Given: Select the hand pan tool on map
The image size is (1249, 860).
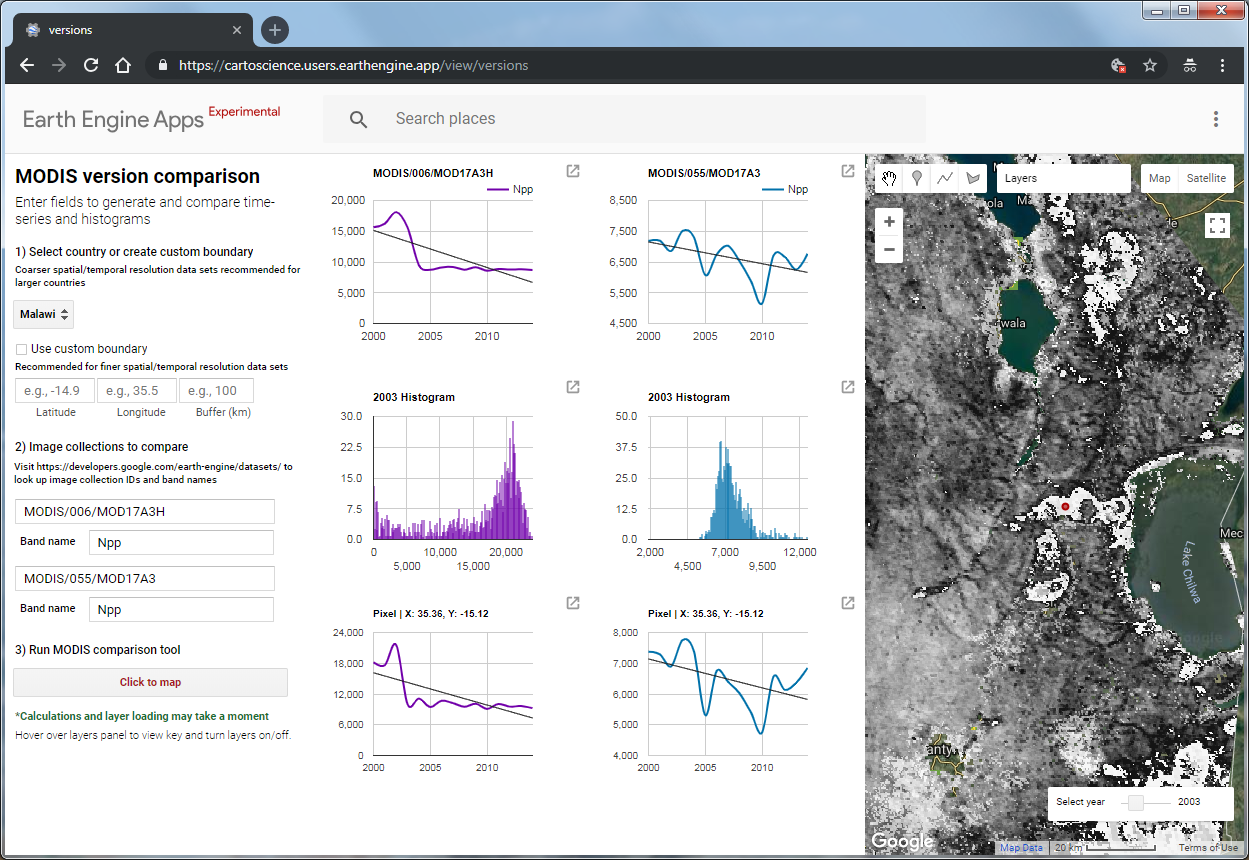Looking at the screenshot, I should pos(889,178).
